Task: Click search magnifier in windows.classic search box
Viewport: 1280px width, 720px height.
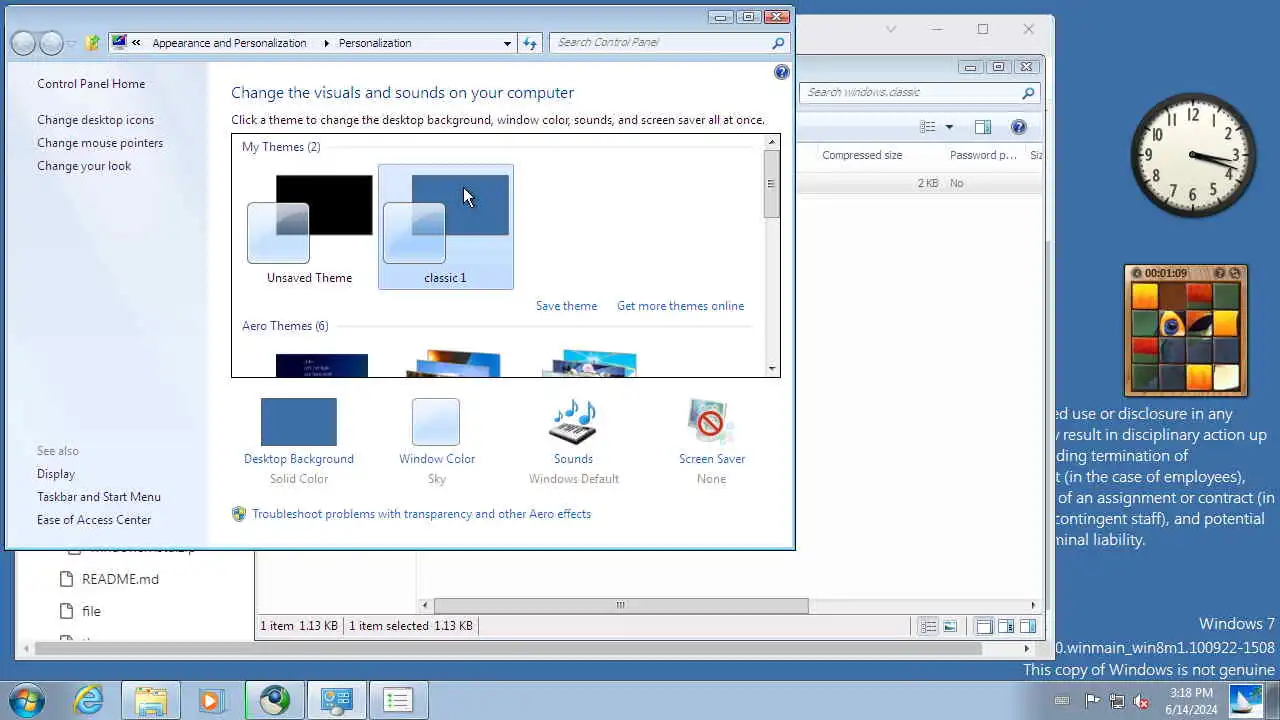Action: (x=1028, y=92)
